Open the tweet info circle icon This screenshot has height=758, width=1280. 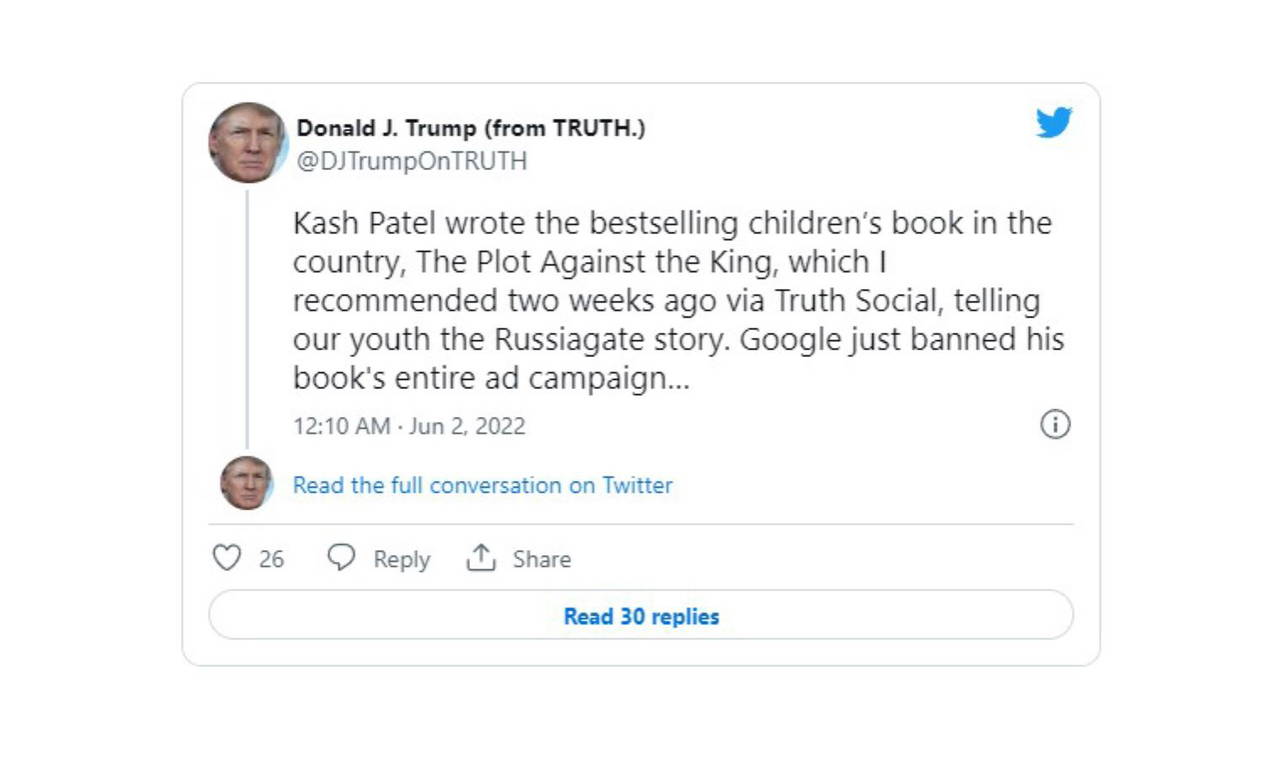[1055, 425]
